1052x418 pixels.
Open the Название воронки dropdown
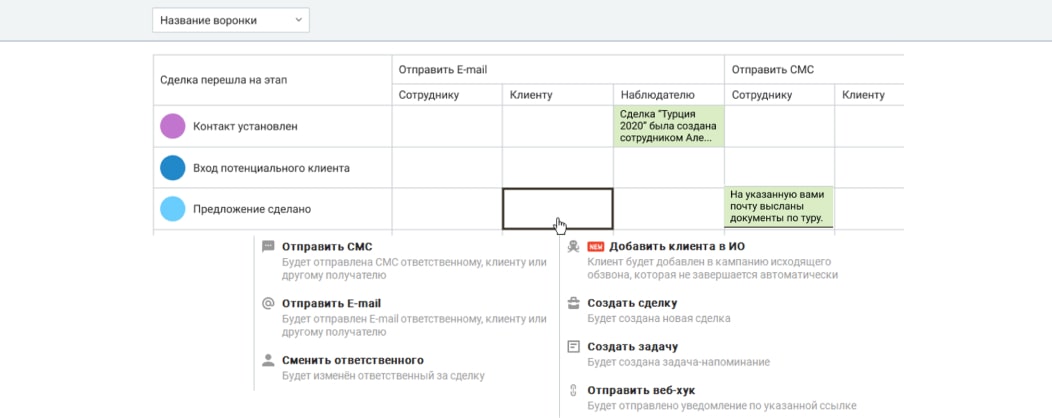(x=231, y=20)
